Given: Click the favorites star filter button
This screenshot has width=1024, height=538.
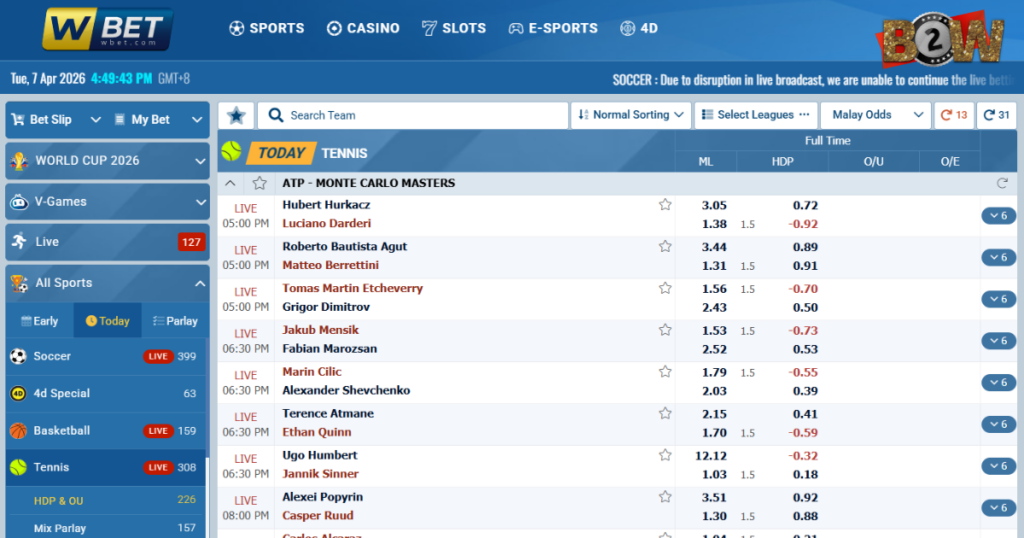Looking at the screenshot, I should click(x=236, y=116).
